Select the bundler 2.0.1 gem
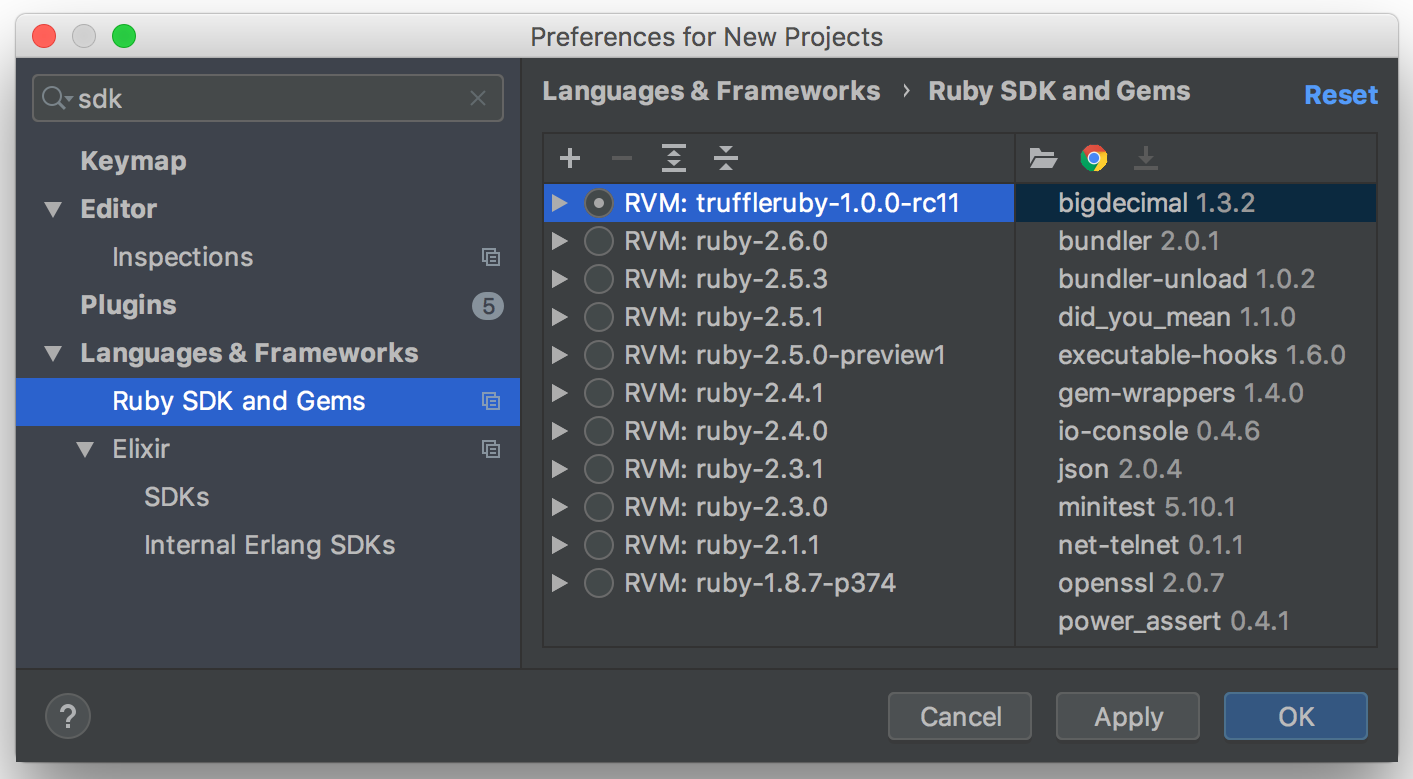This screenshot has width=1413, height=779. point(1196,241)
